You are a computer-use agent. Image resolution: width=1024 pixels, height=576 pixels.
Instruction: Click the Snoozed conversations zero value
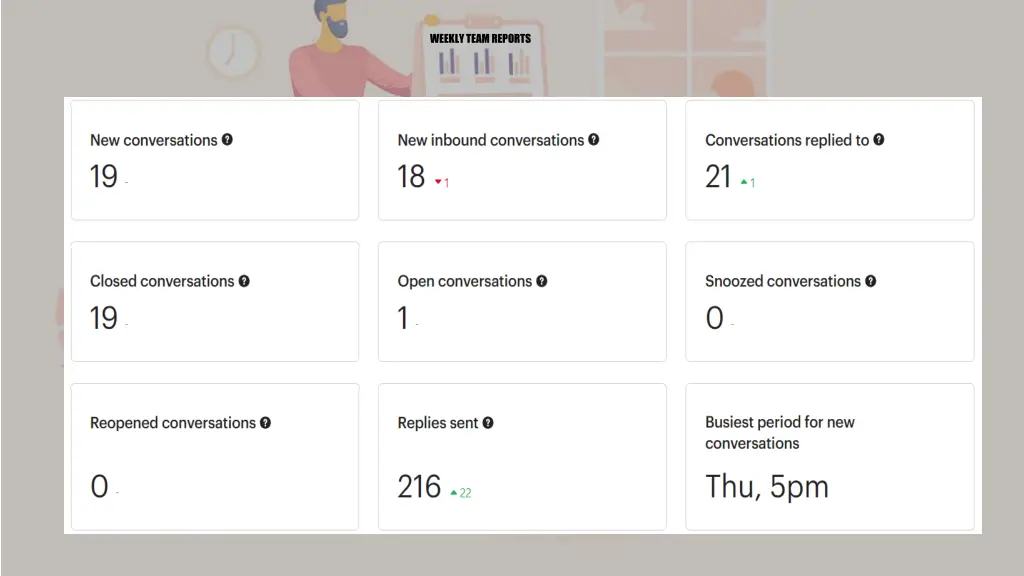click(714, 318)
